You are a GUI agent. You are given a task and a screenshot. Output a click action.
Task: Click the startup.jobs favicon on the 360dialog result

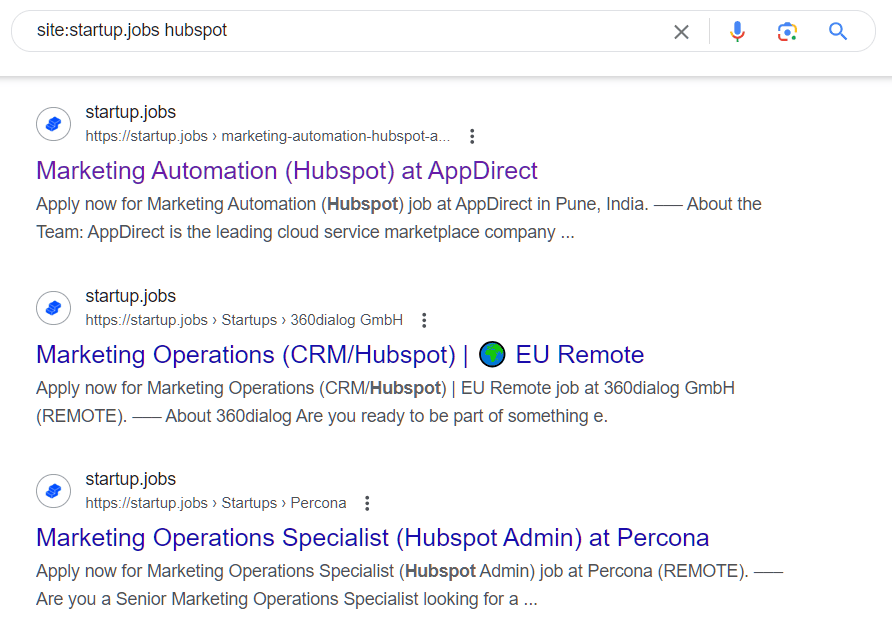click(x=53, y=308)
